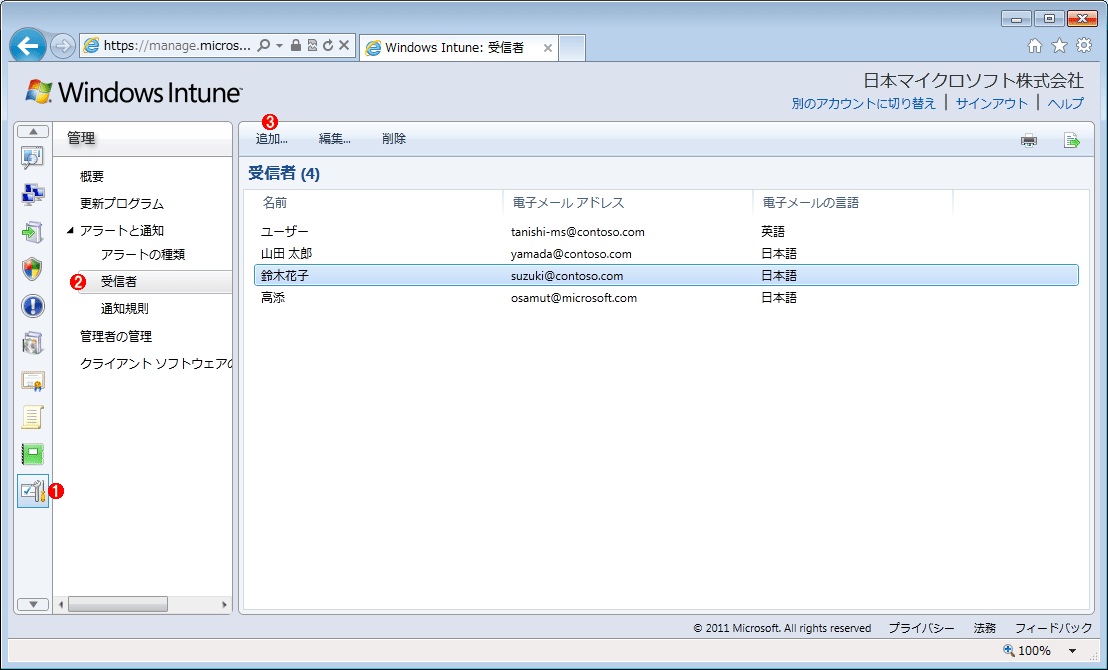This screenshot has width=1108, height=670.
Task: Refresh the page in address bar
Action: (x=328, y=45)
